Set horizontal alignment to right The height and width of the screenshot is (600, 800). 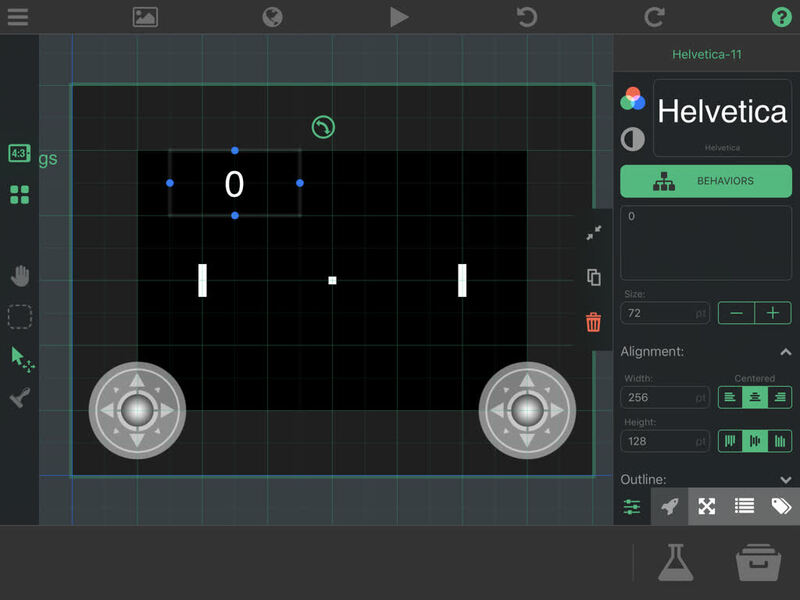(780, 397)
